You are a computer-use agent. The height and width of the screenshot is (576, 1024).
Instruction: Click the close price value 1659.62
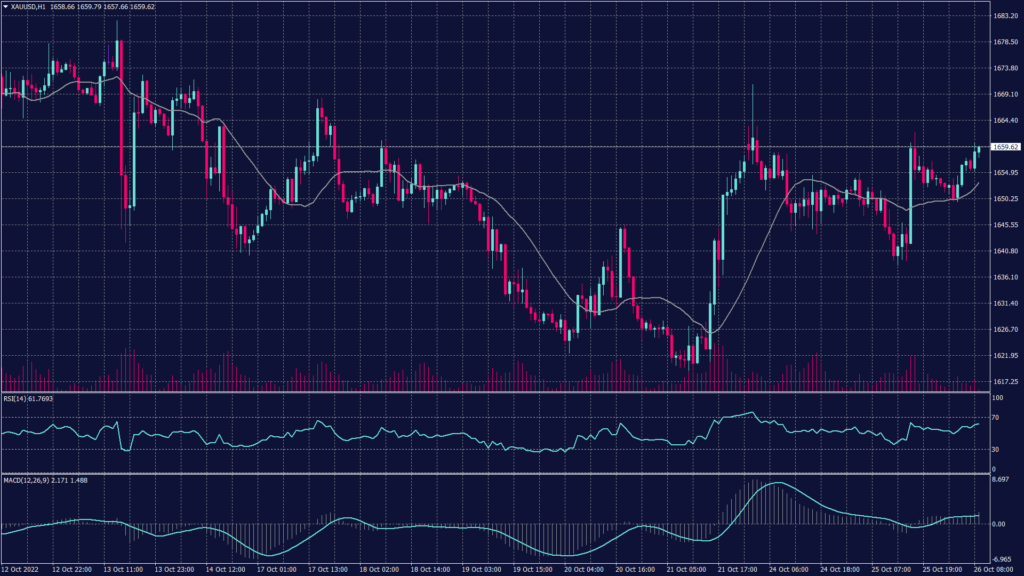(x=141, y=7)
